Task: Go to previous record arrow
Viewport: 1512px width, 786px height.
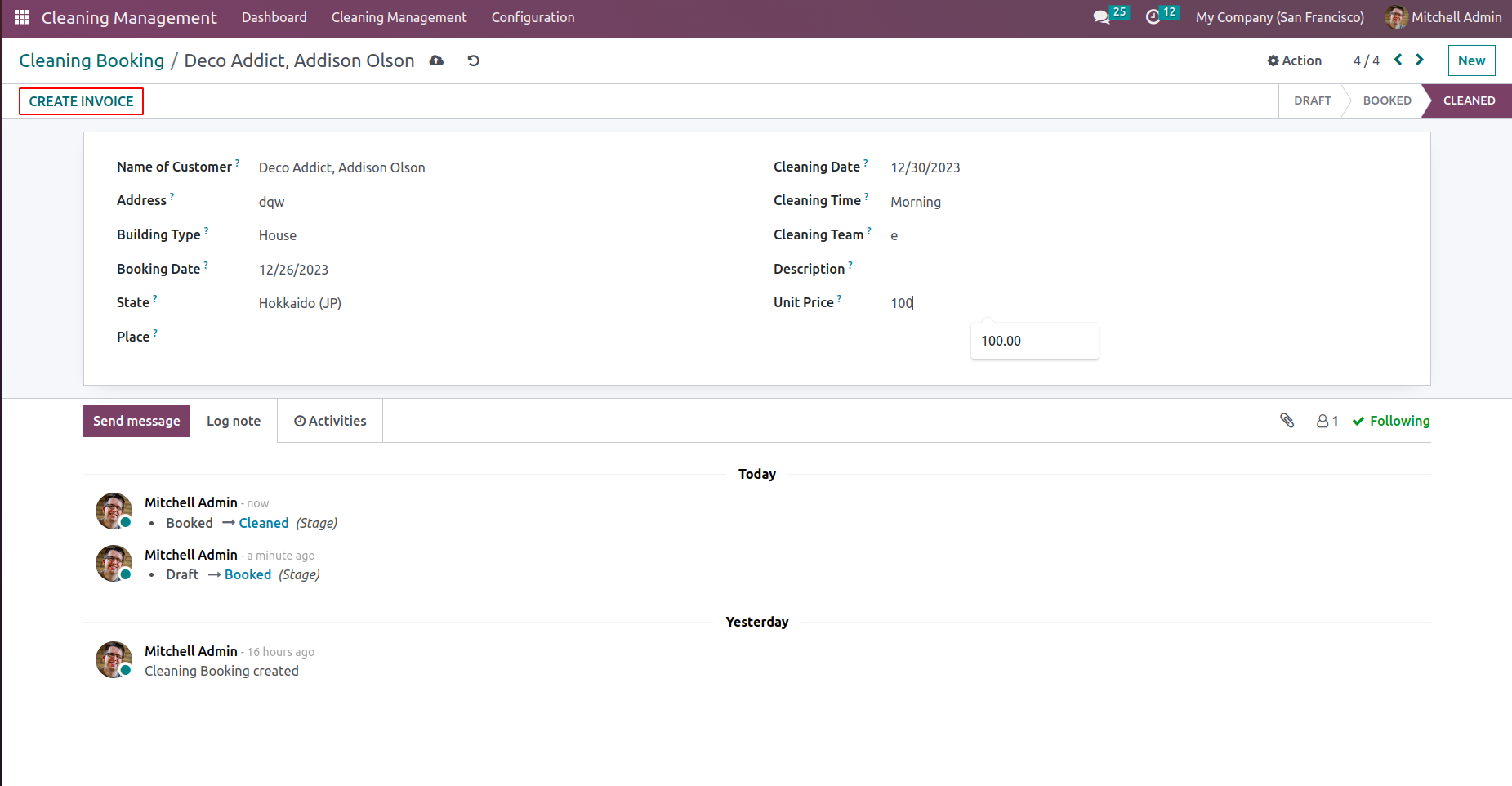Action: 1398,60
